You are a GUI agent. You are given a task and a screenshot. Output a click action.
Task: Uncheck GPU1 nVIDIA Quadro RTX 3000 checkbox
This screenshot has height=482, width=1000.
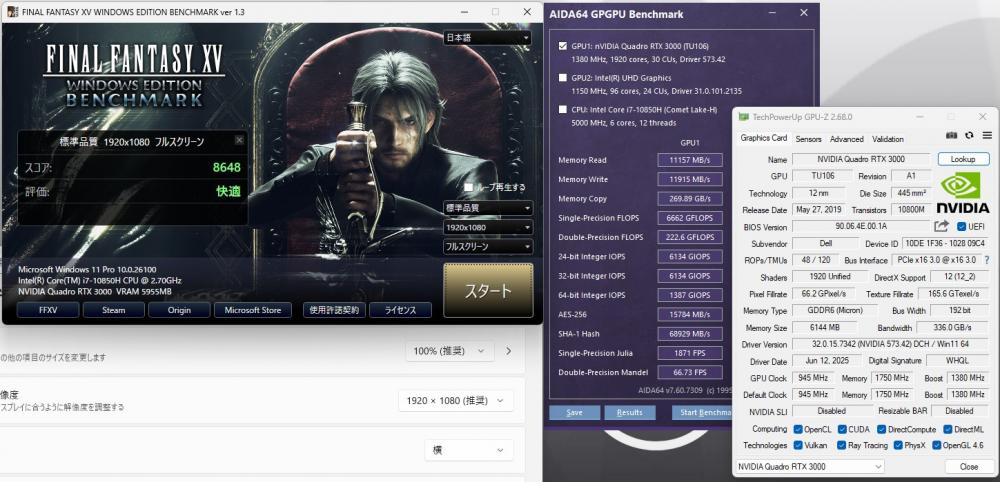(x=562, y=46)
